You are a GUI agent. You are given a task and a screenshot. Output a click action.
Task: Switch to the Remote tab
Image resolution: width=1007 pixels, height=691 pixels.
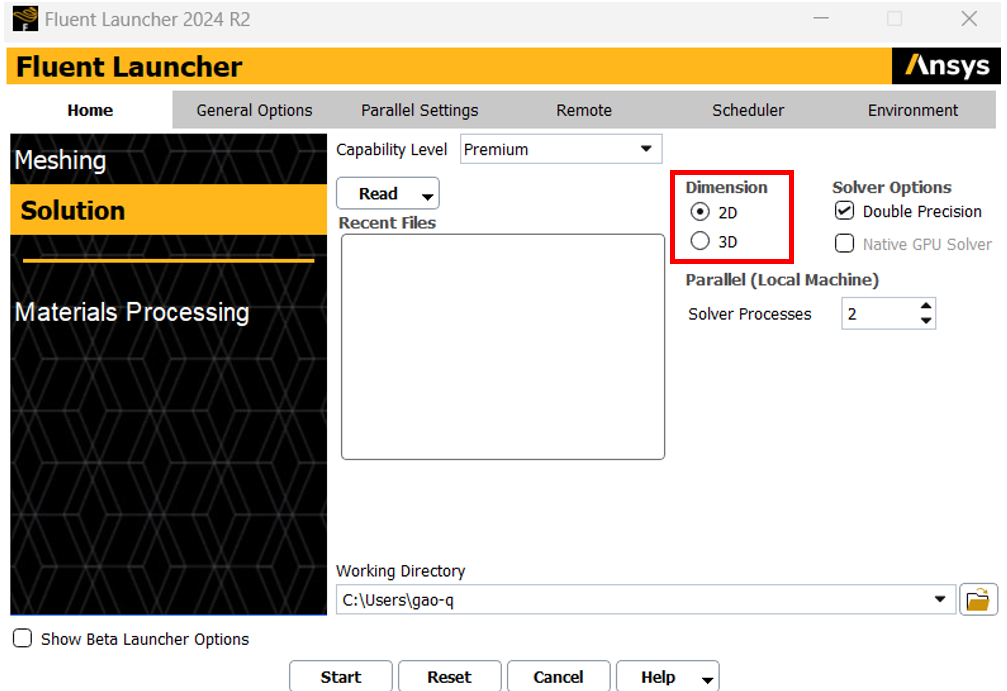coord(584,110)
